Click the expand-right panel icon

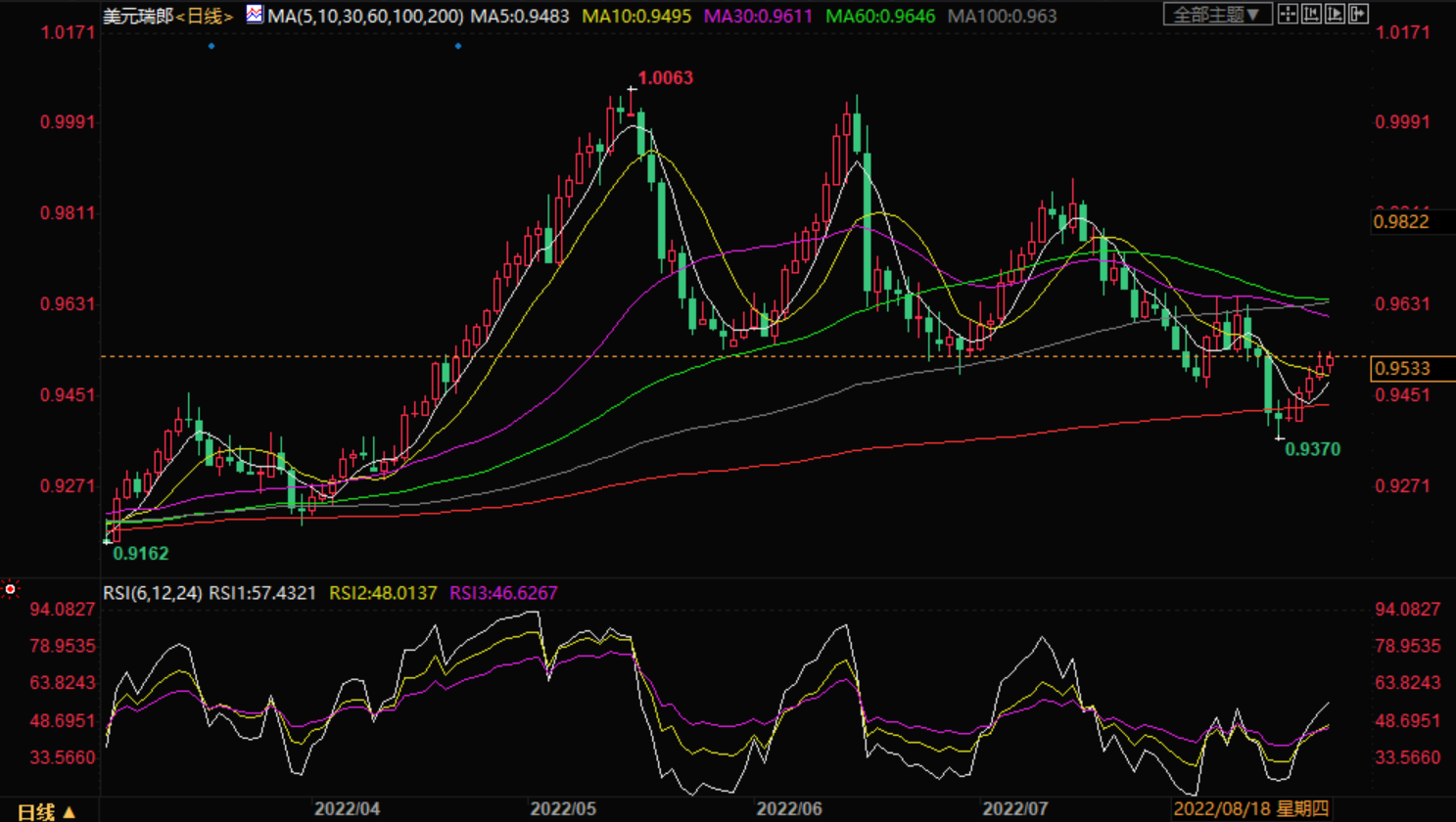[1358, 14]
